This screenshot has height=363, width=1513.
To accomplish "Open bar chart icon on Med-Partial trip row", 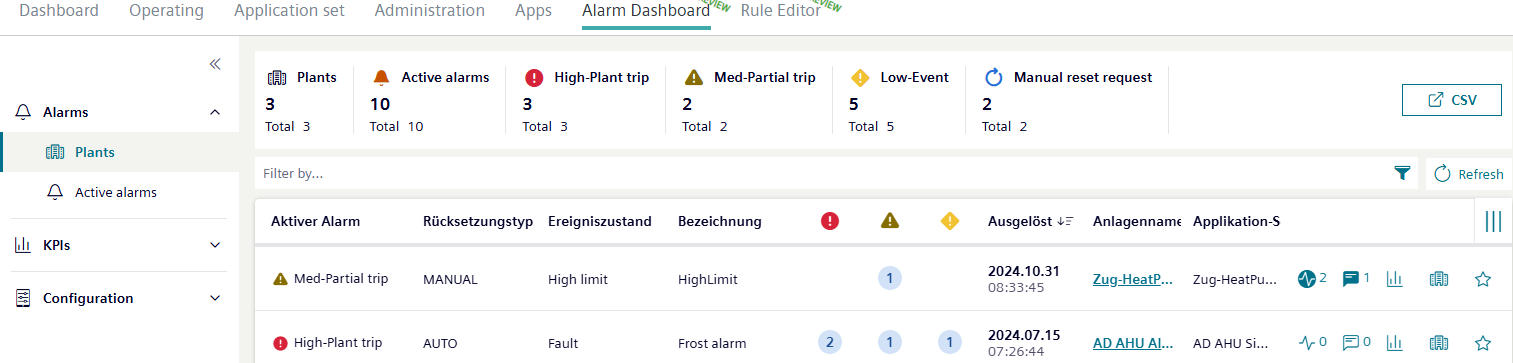I will 1394,279.
